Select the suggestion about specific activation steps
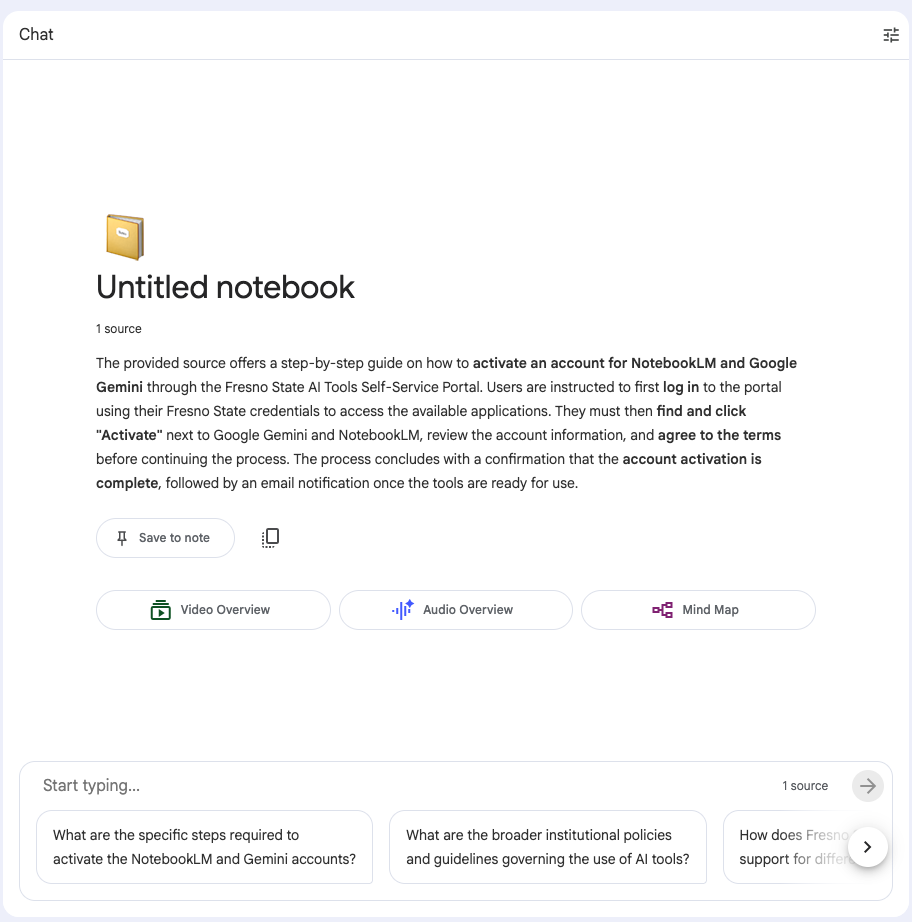Viewport: 912px width, 922px height. [204, 847]
